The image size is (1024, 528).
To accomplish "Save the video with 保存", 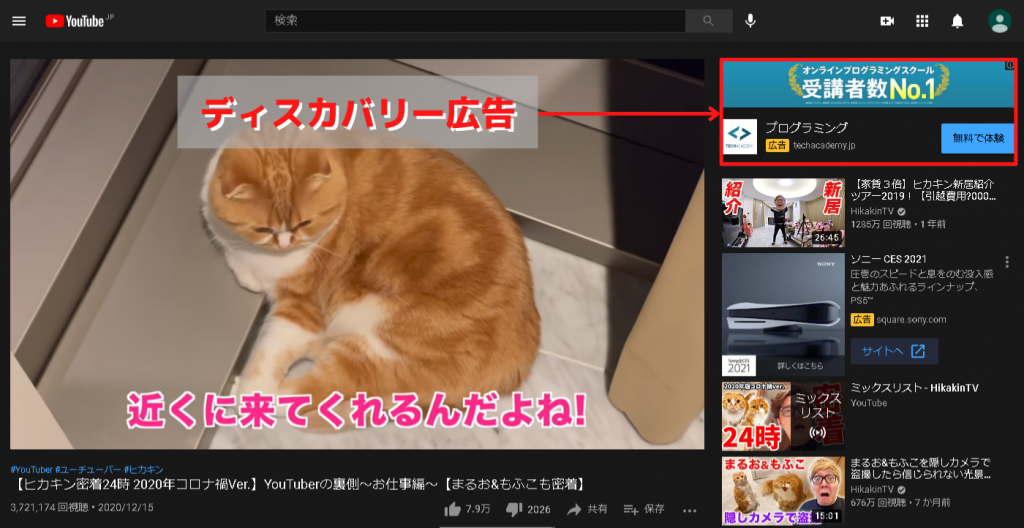I will 644,509.
